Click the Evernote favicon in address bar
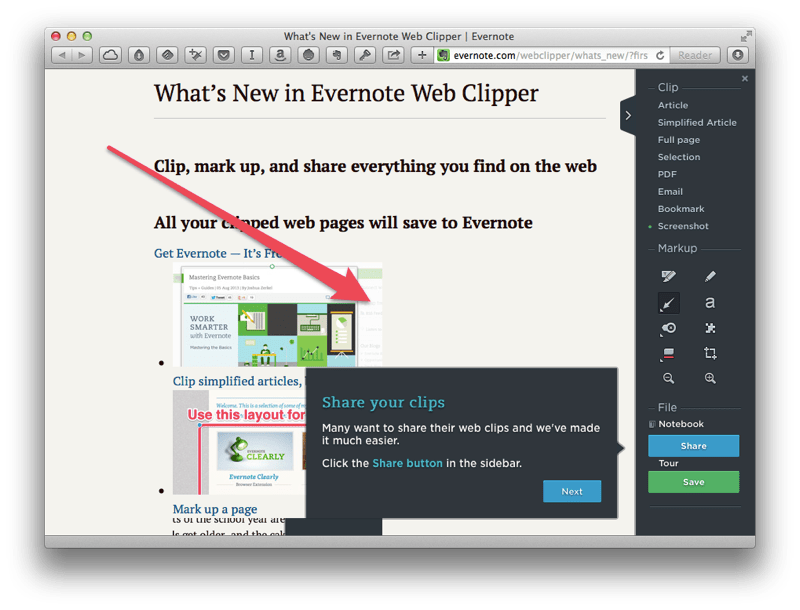Screen dimensions: 800x610 [x=444, y=55]
